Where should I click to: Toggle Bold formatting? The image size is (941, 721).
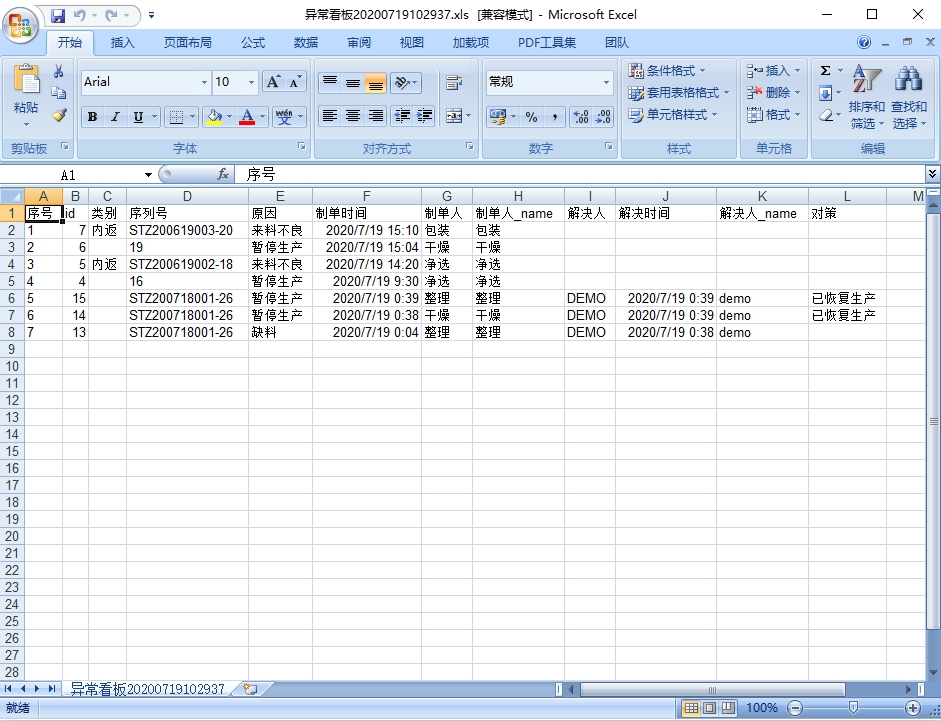pos(92,117)
